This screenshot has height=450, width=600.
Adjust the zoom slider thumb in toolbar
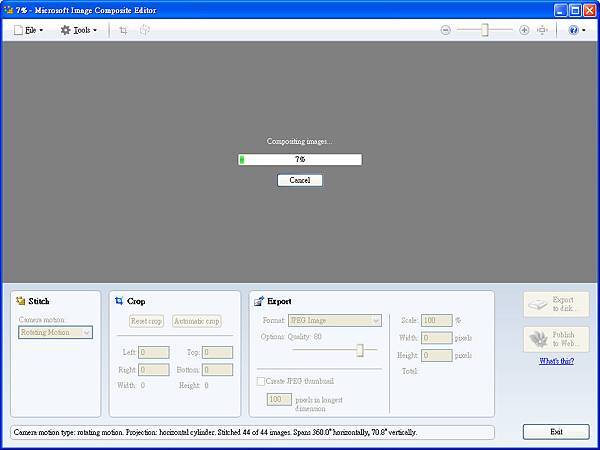[x=484, y=30]
